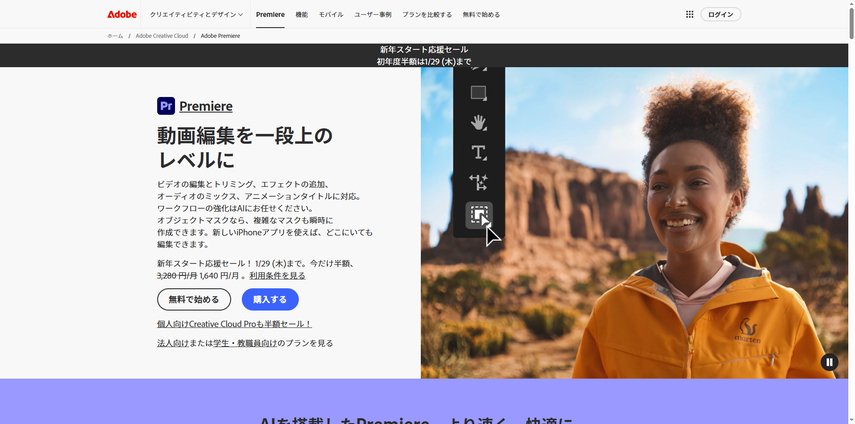Click the blue 購入する button

(x=270, y=299)
